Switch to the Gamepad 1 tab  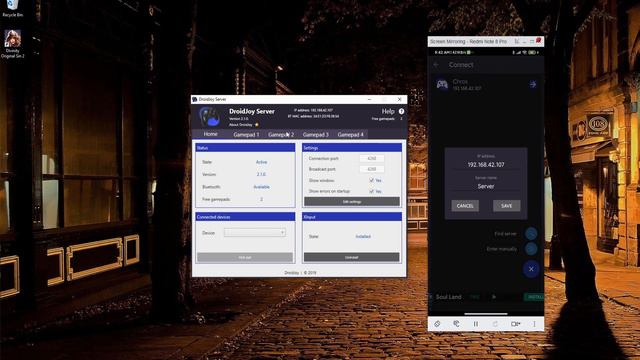click(246, 134)
